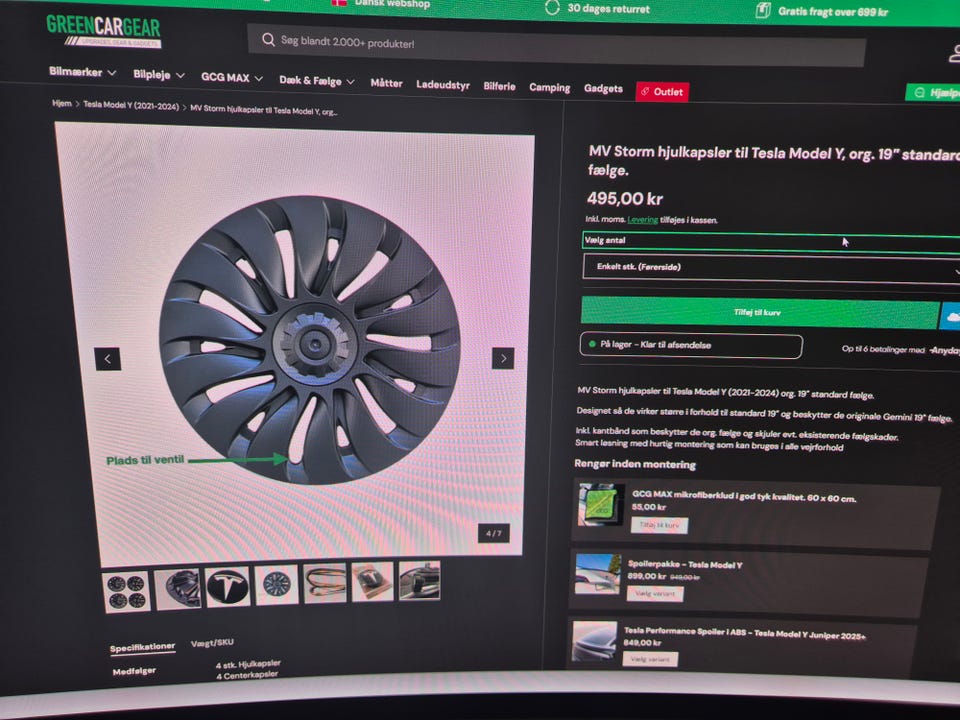Expand the Dæk & Fælge menu
Screen dimensions: 960x720
click(316, 81)
